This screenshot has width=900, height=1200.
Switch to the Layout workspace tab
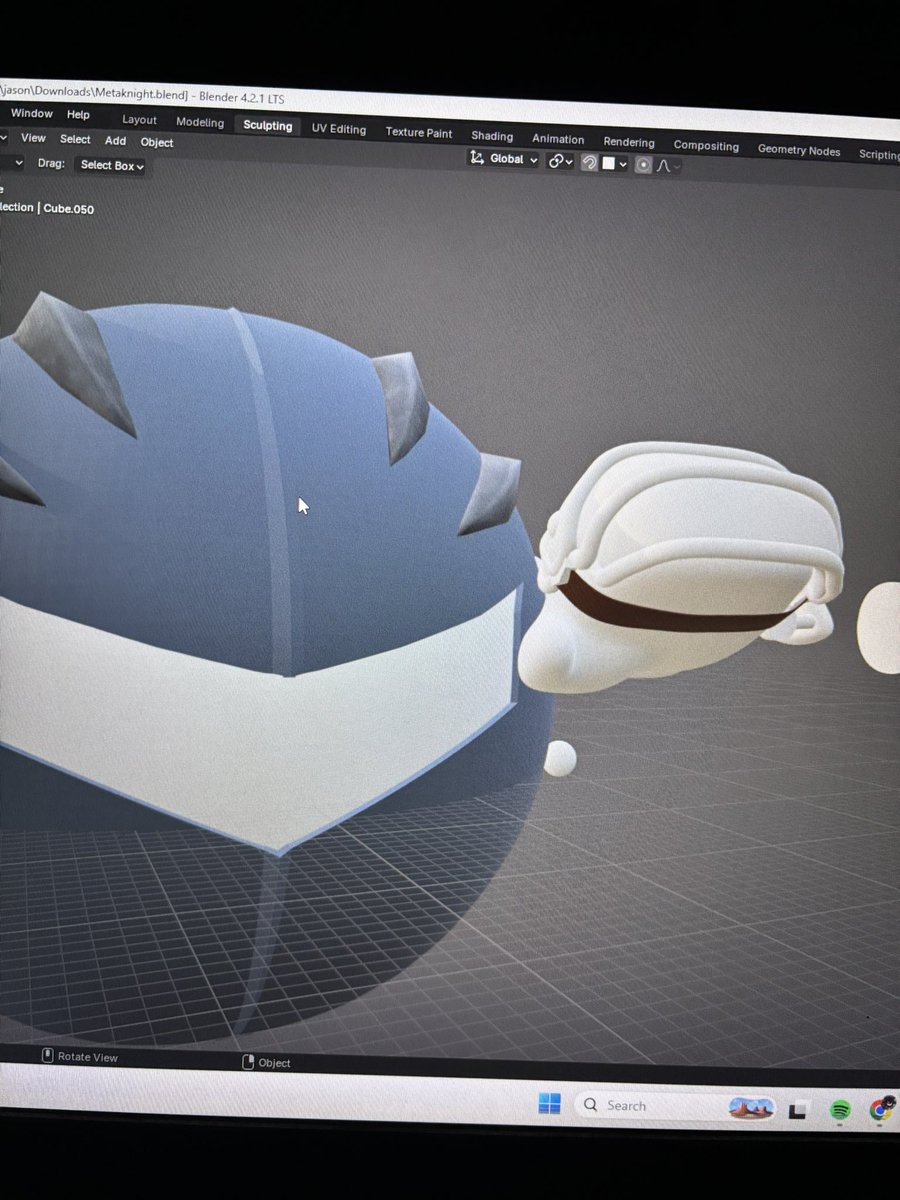click(139, 120)
